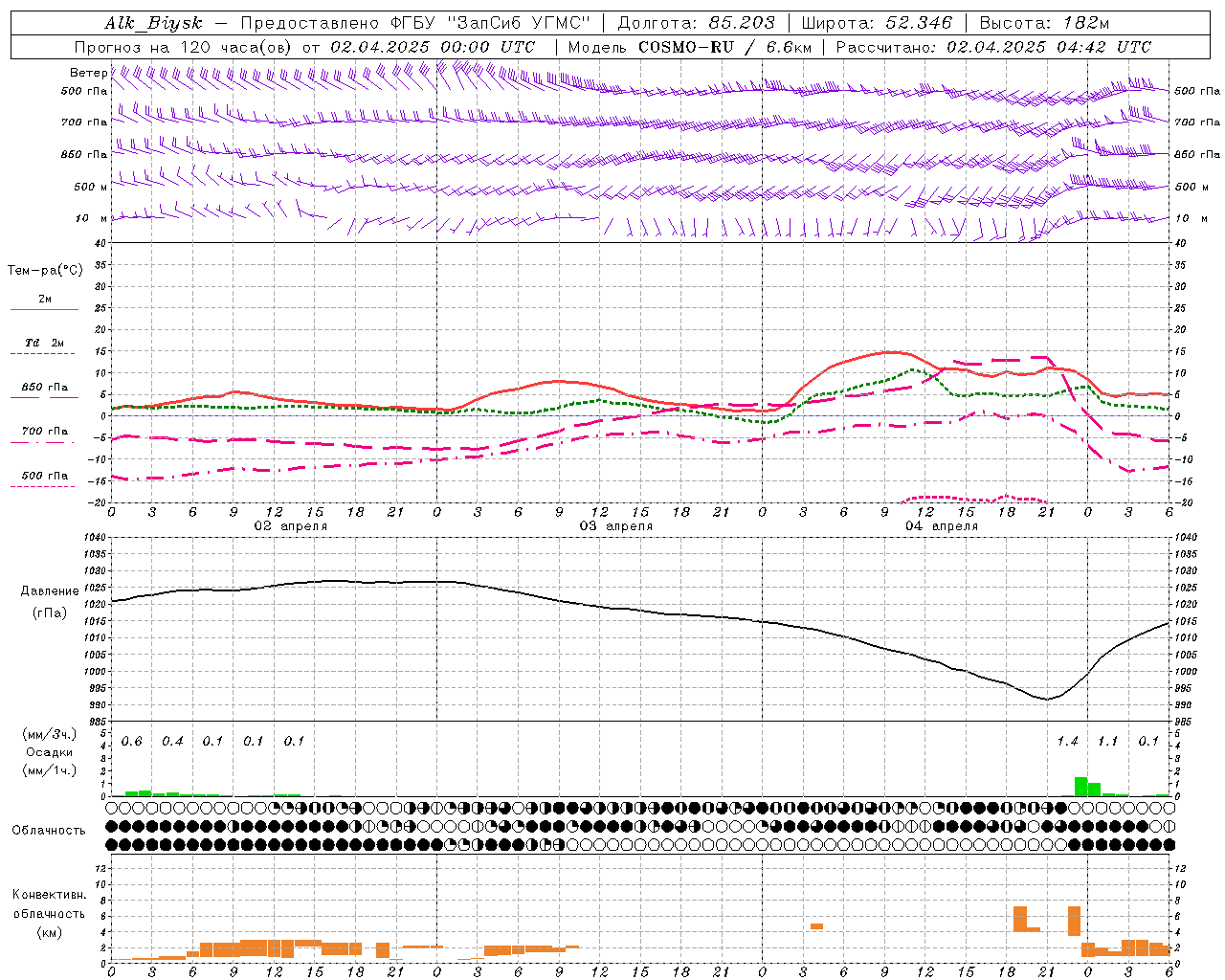Click the 0.6 three-hour precipitation value
The height and width of the screenshot is (980, 1225).
tap(131, 742)
